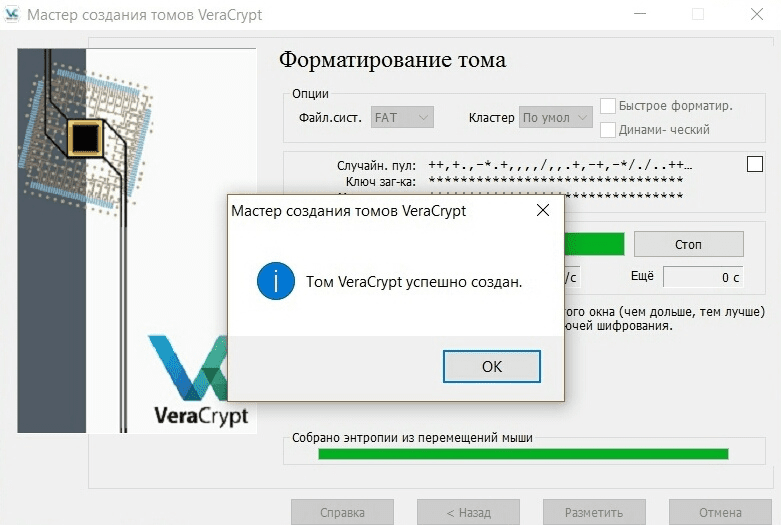The height and width of the screenshot is (525, 781).
Task: Click the 'Собрано энтропии из перемещений мыши' label
Action: [x=412, y=437]
